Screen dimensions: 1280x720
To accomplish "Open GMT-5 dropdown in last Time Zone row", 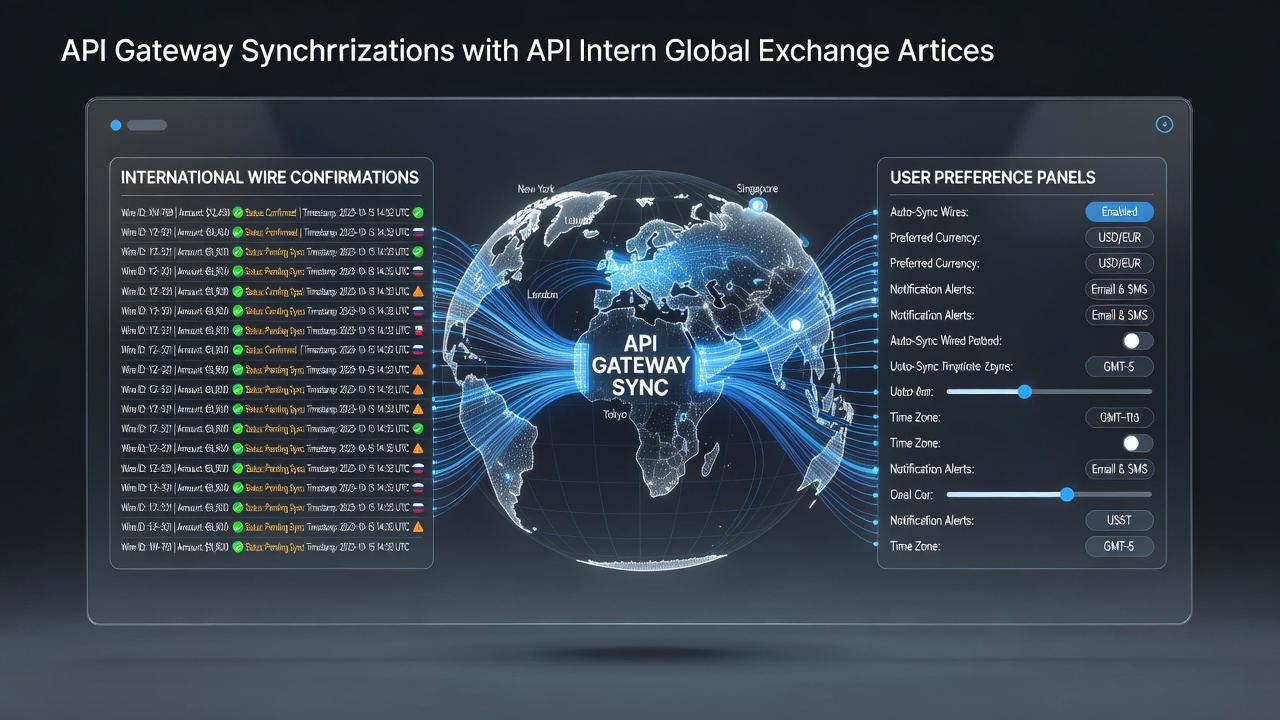I will coord(1119,546).
